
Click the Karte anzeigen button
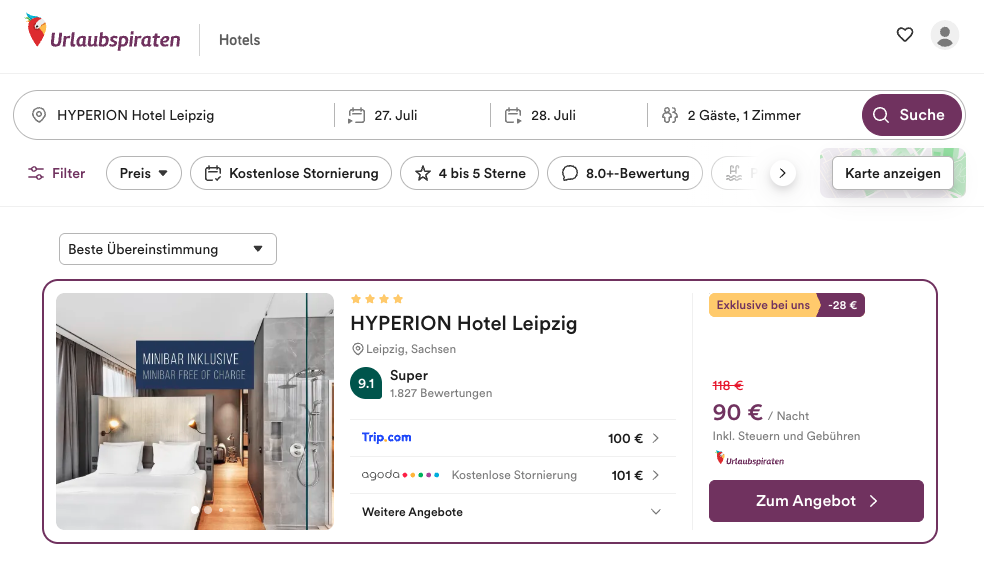pos(892,173)
